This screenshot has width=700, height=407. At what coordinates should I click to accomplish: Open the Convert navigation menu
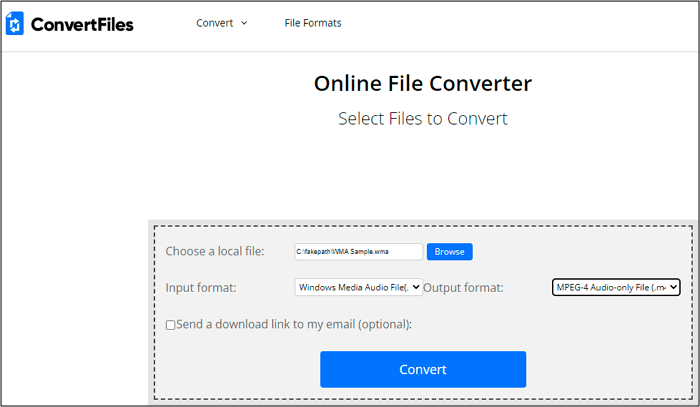(215, 23)
